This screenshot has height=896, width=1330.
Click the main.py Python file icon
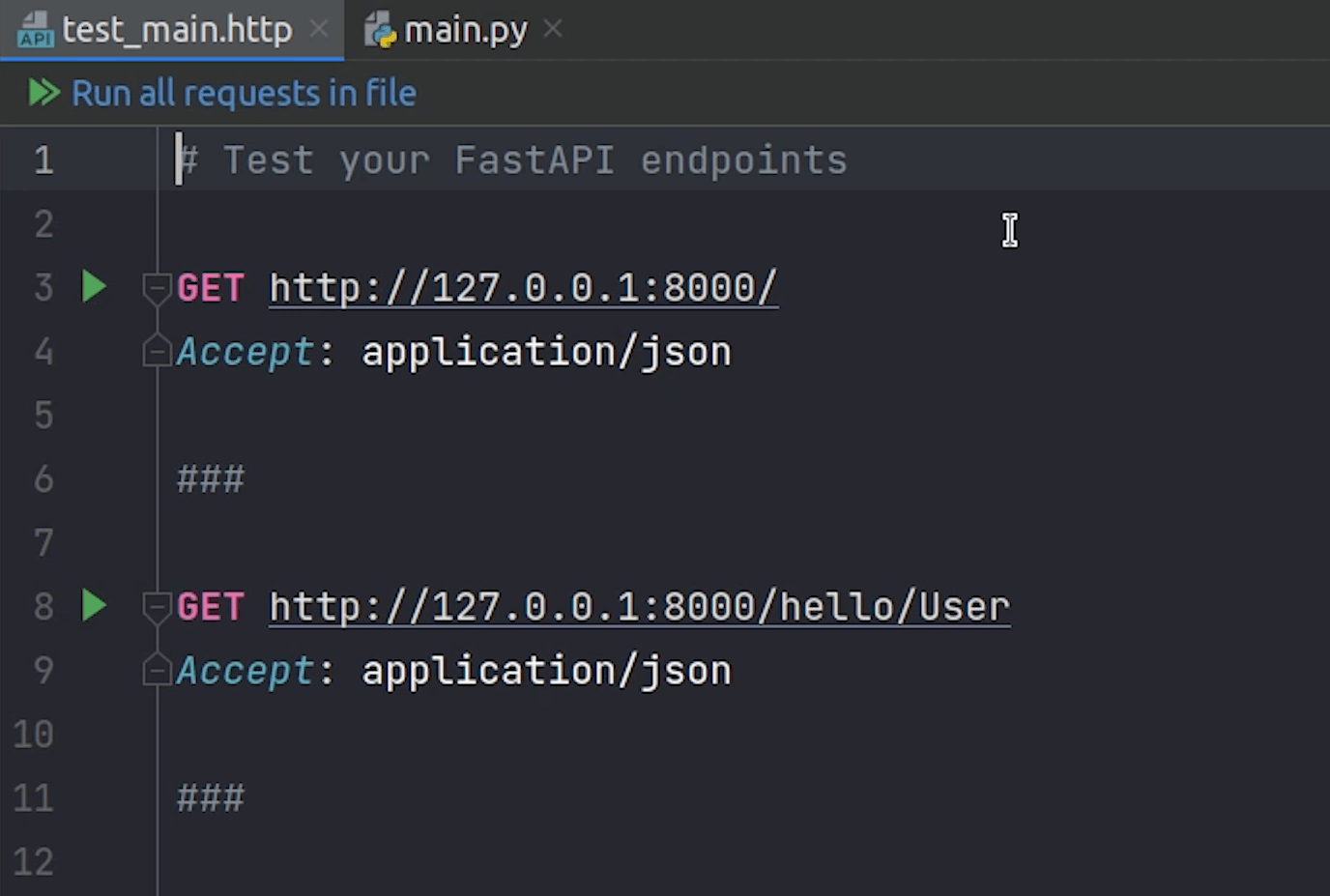[380, 30]
